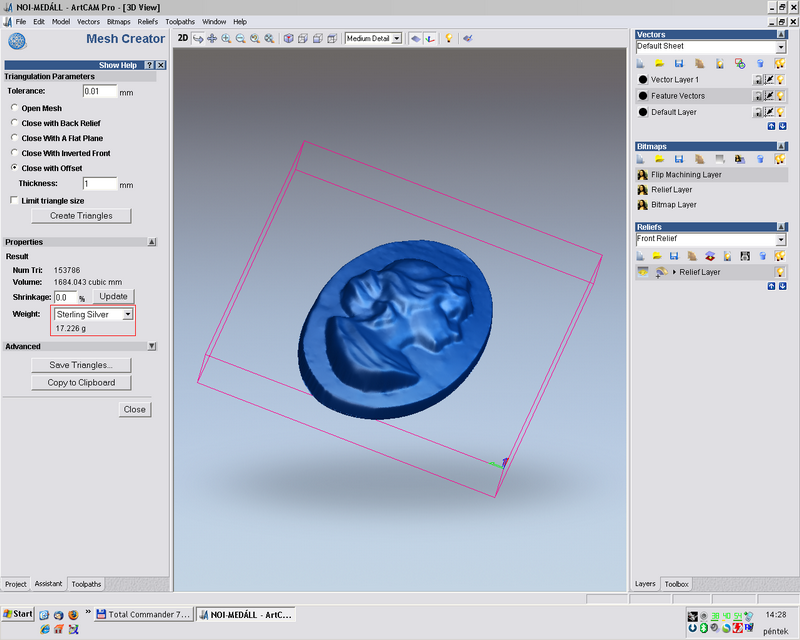Delete the vector layer with trash icon
This screenshot has width=800, height=640.
[760, 63]
